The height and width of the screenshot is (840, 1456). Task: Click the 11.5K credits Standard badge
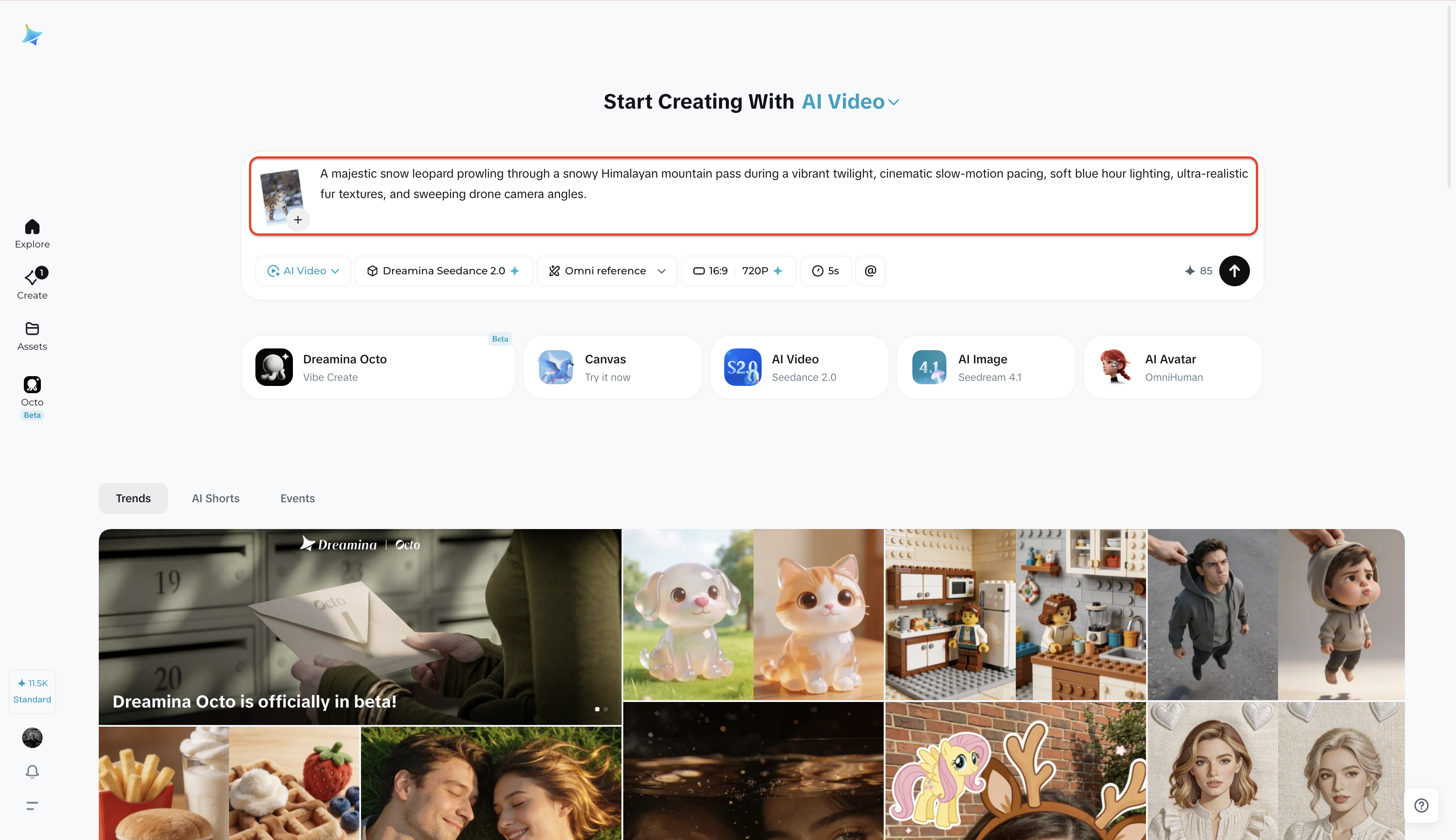click(x=32, y=691)
